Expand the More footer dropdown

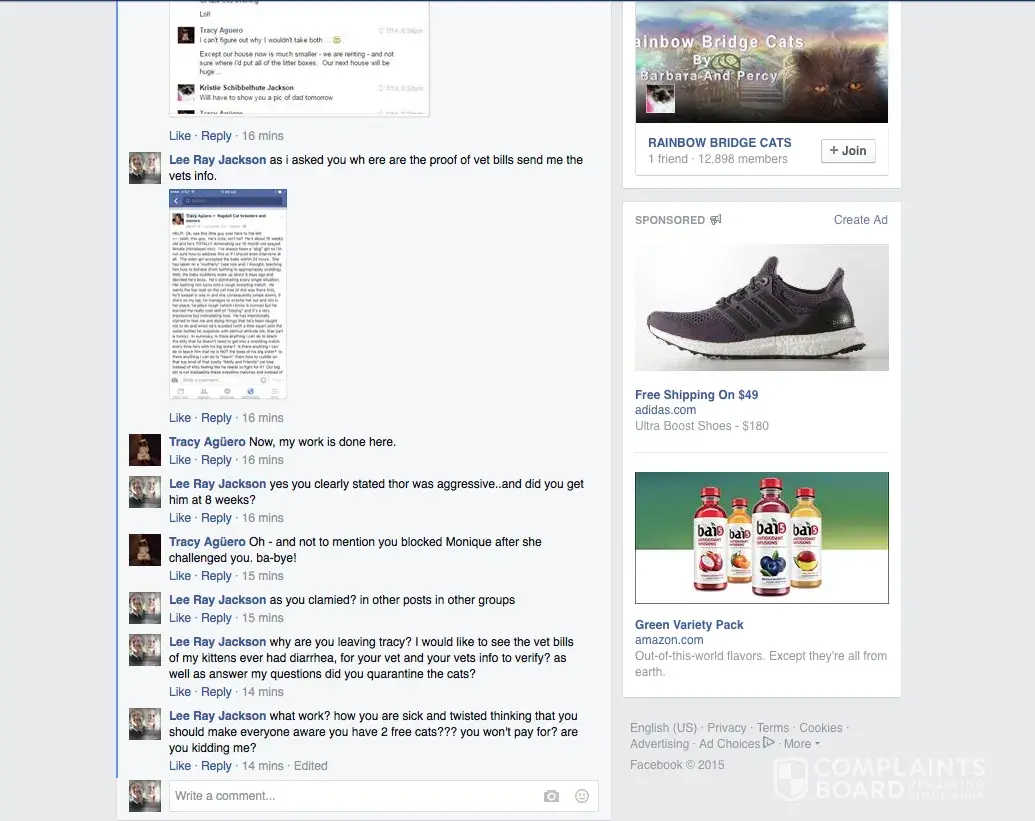click(802, 744)
